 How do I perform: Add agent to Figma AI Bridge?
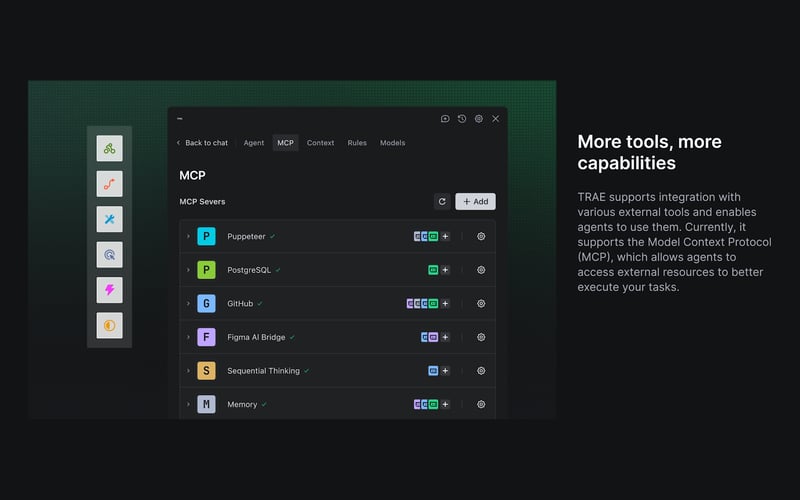coord(445,337)
